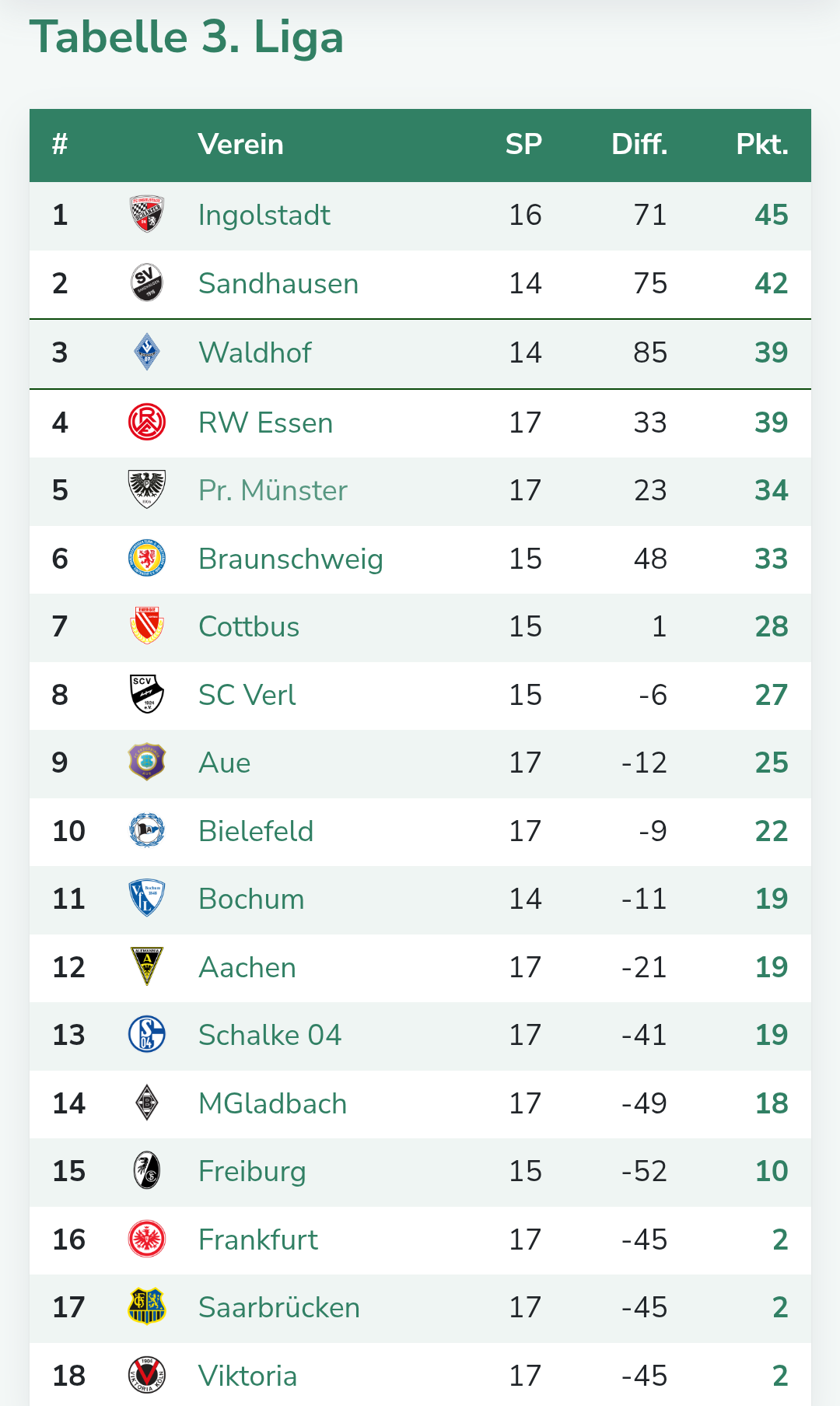
Task: Click the Freiburg club logo
Action: click(146, 1170)
